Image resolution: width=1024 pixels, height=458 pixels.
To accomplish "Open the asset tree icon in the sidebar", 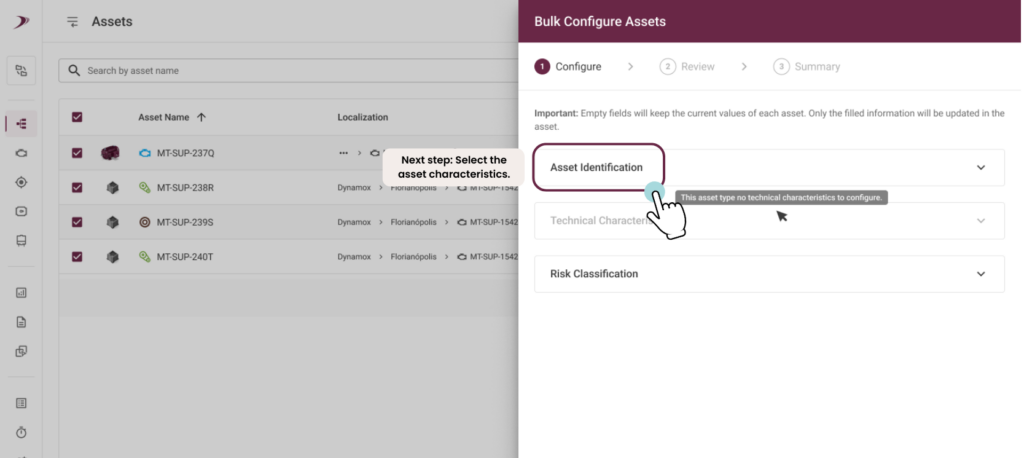I will coord(21,123).
